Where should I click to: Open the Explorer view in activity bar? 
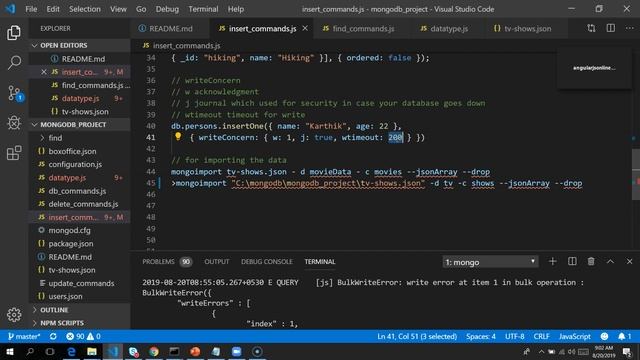click(14, 33)
